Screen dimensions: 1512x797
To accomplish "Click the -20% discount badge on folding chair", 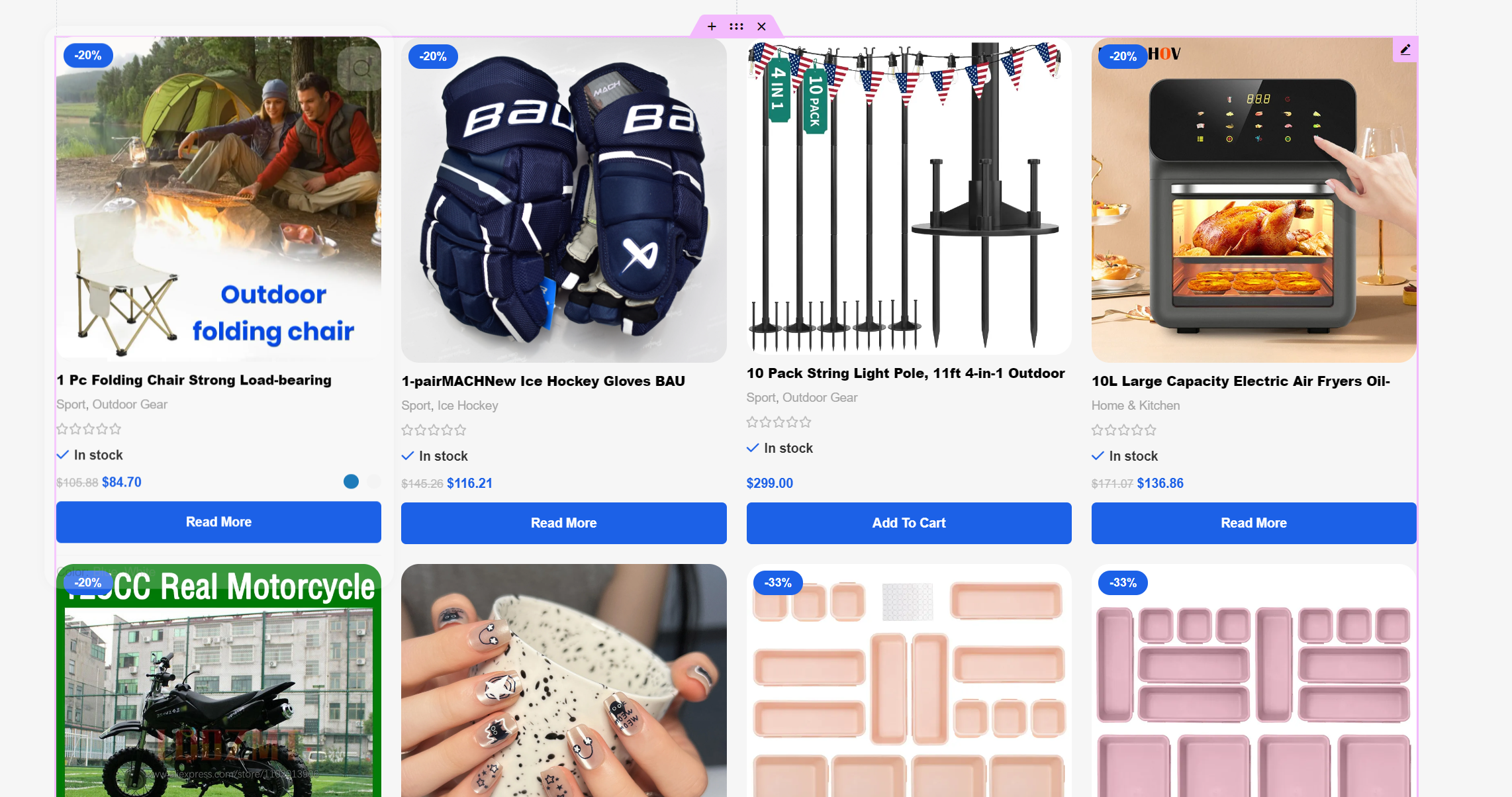I will pyautogui.click(x=87, y=54).
